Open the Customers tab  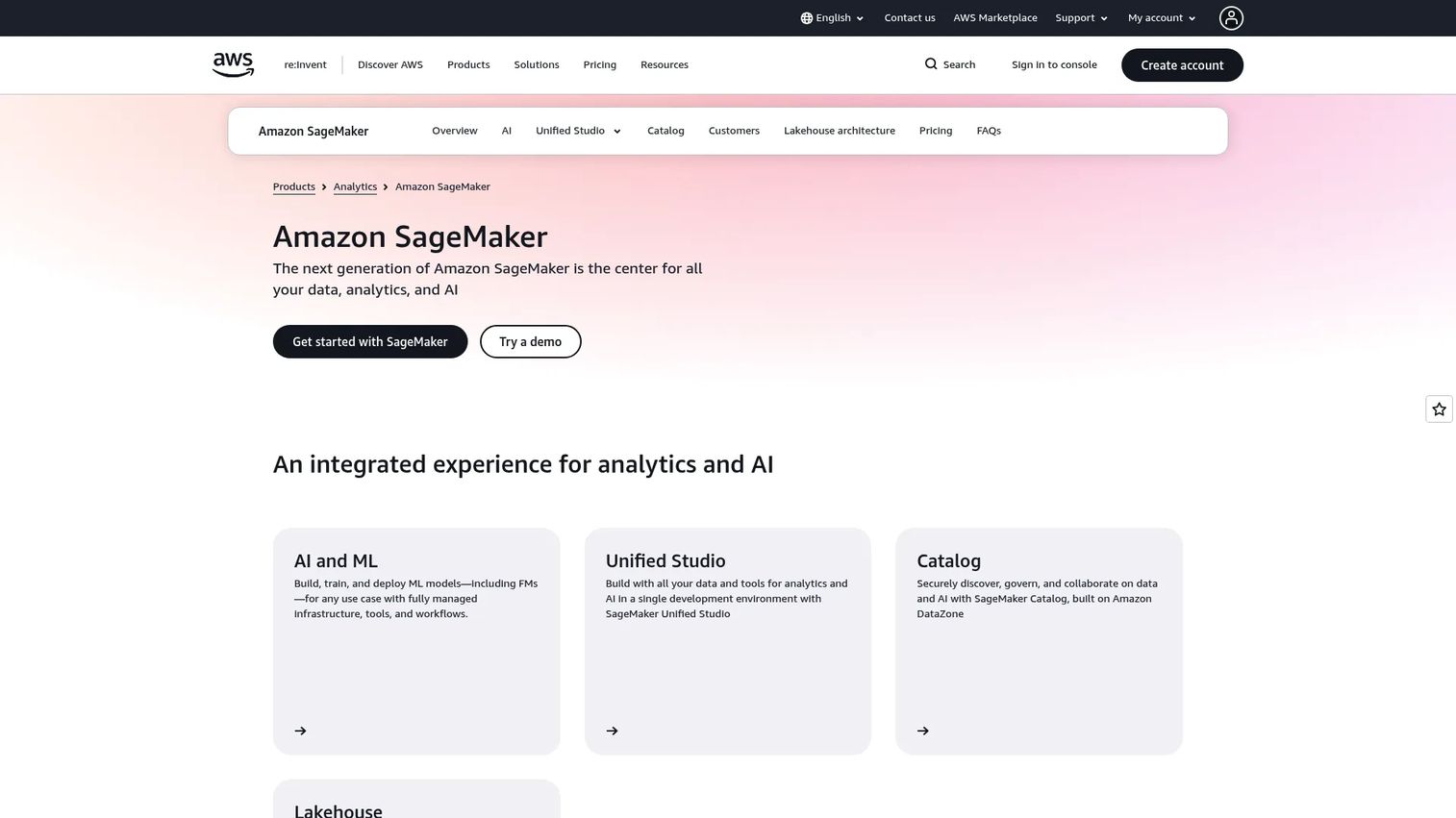734,131
